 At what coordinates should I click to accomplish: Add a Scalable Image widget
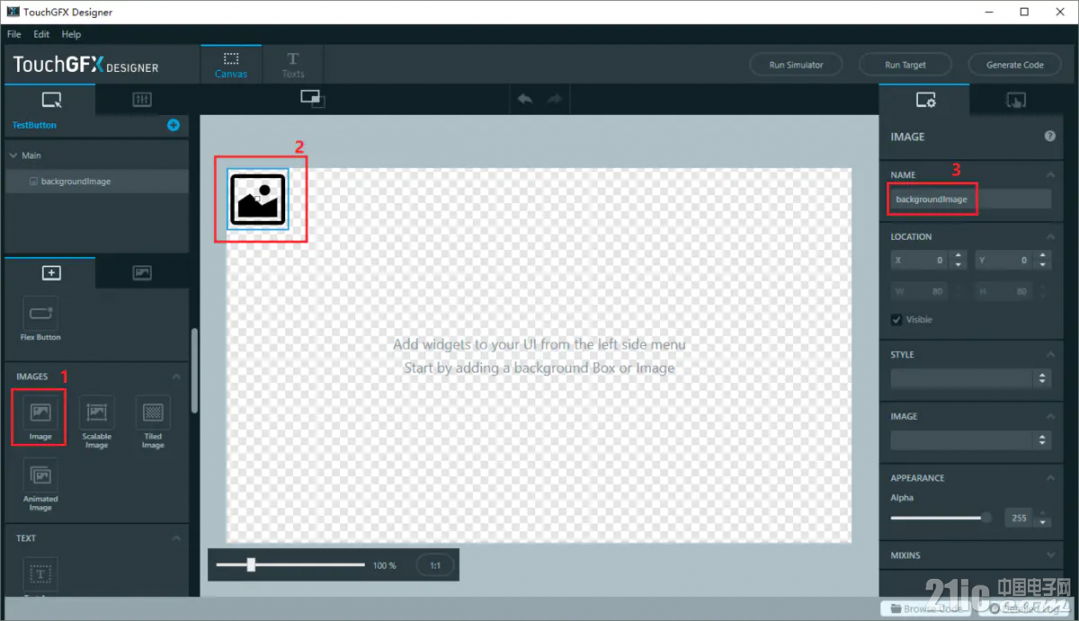click(96, 421)
